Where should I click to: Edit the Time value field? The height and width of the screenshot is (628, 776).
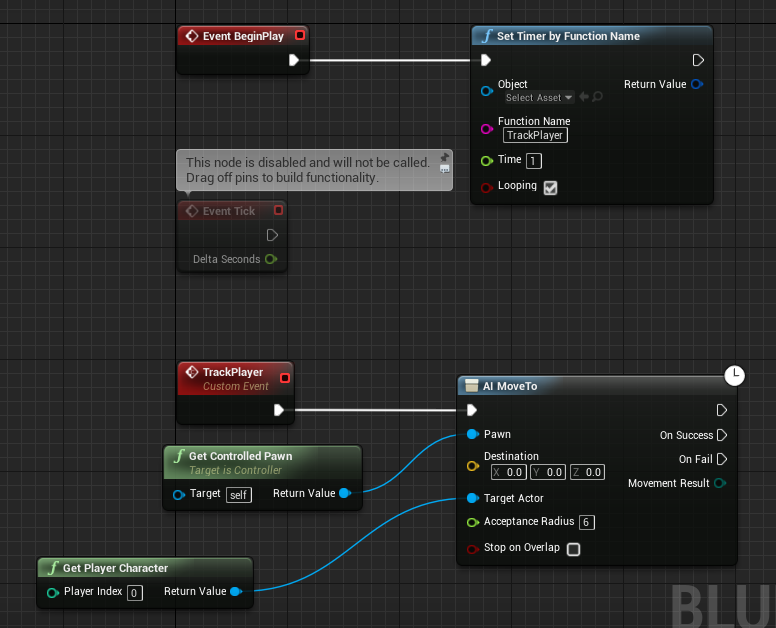(x=534, y=161)
